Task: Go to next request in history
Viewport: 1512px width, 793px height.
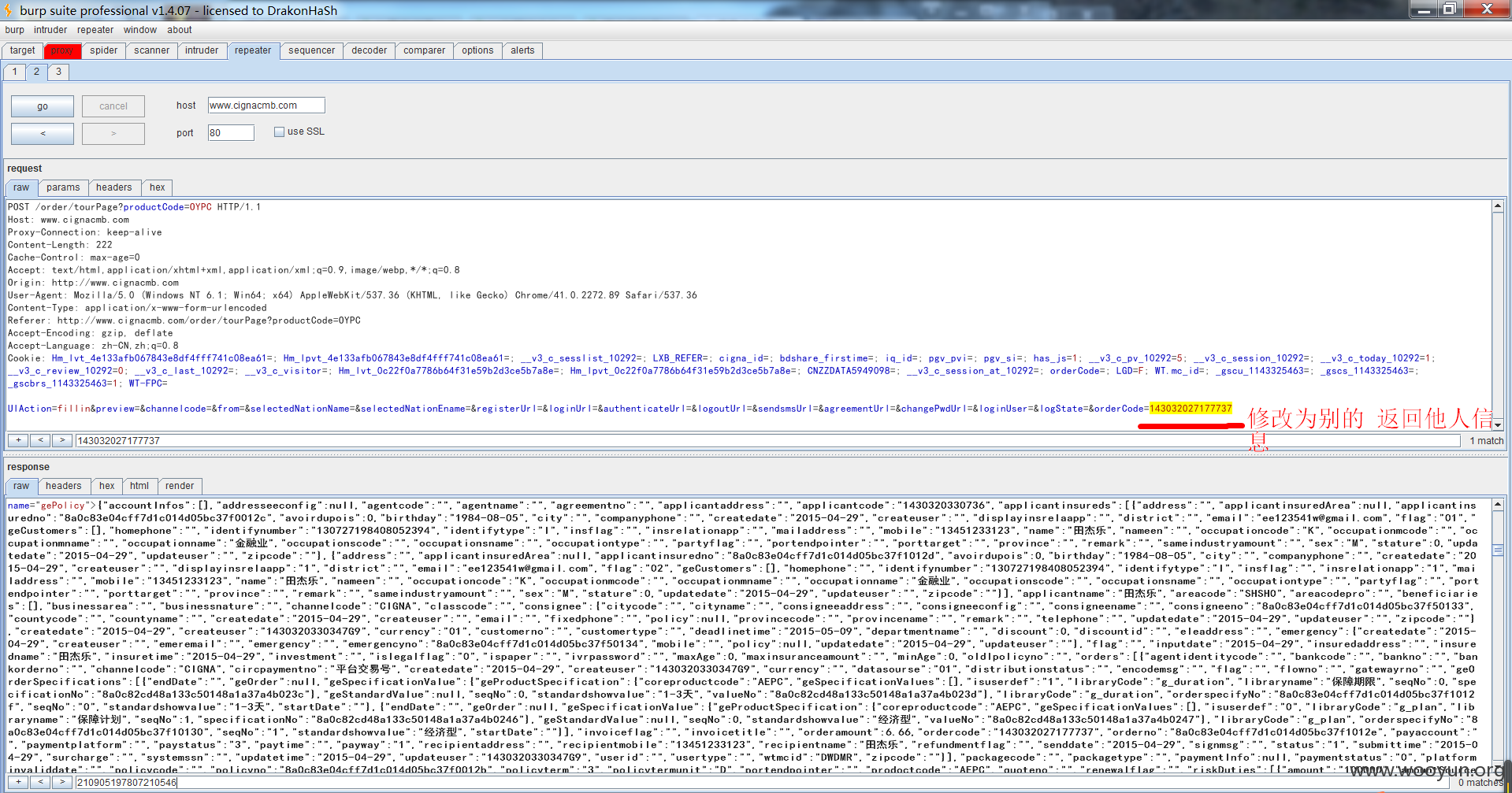Action: [113, 133]
